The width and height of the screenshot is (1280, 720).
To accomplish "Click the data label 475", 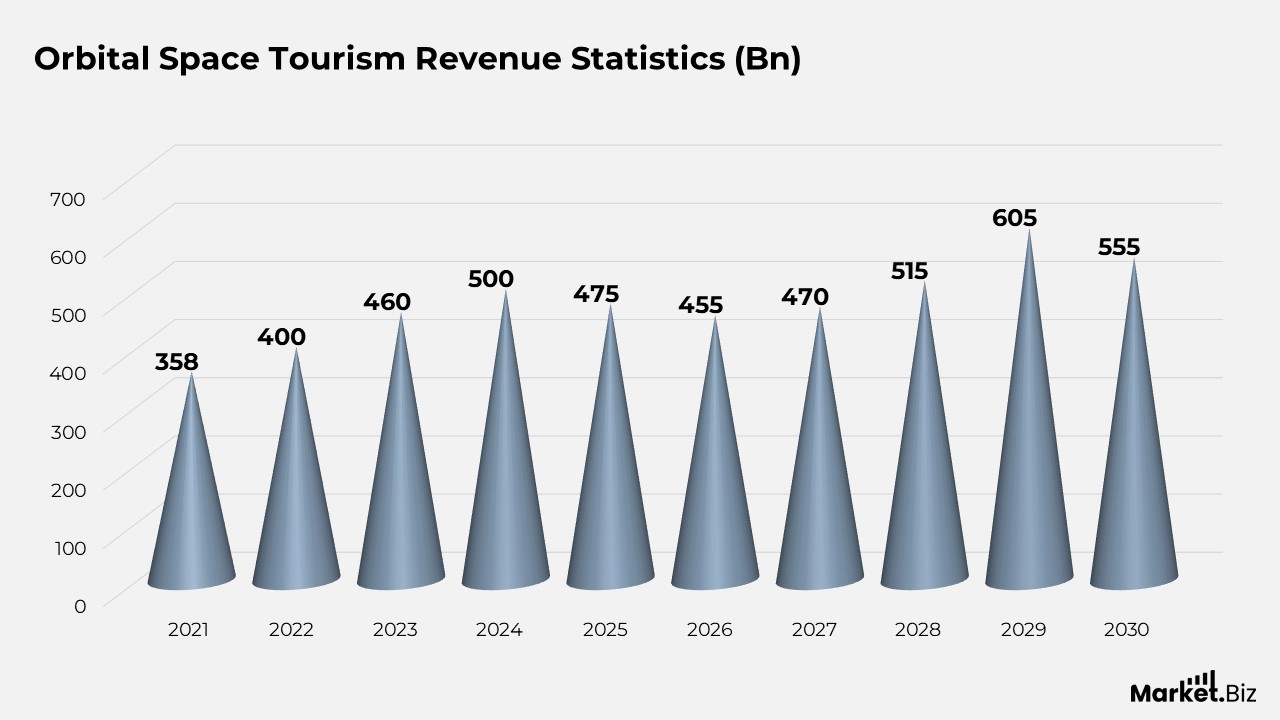I will [x=596, y=294].
